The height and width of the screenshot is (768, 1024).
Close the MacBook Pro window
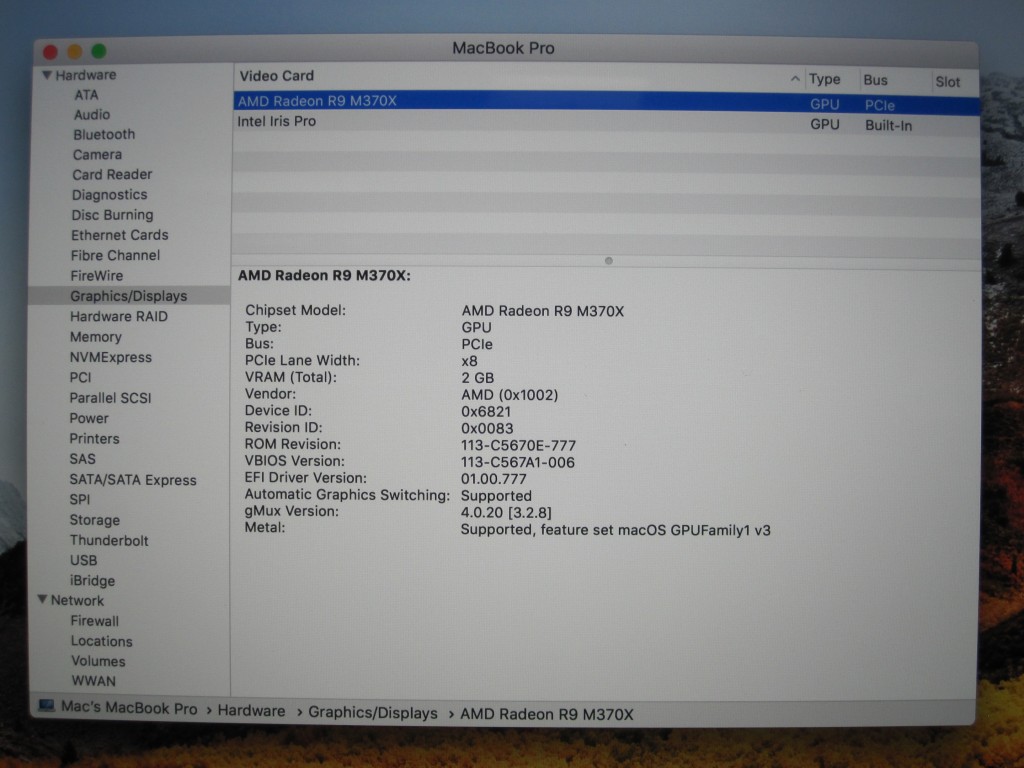tap(50, 52)
